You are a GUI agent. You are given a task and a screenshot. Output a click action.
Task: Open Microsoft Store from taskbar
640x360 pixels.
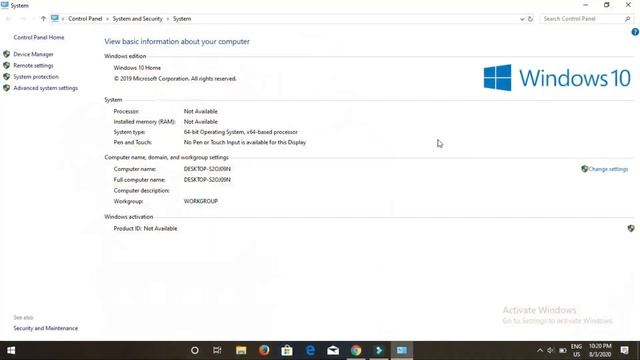(x=287, y=350)
